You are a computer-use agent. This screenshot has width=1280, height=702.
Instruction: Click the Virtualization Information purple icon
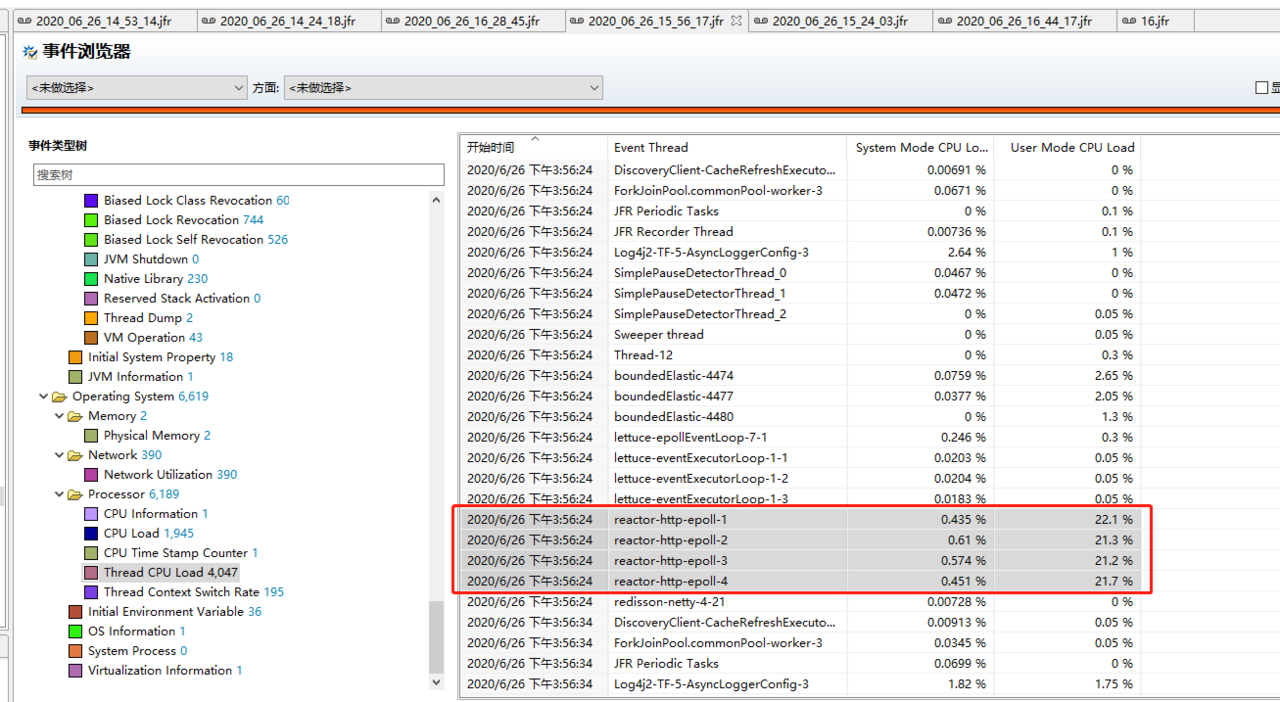pos(75,671)
